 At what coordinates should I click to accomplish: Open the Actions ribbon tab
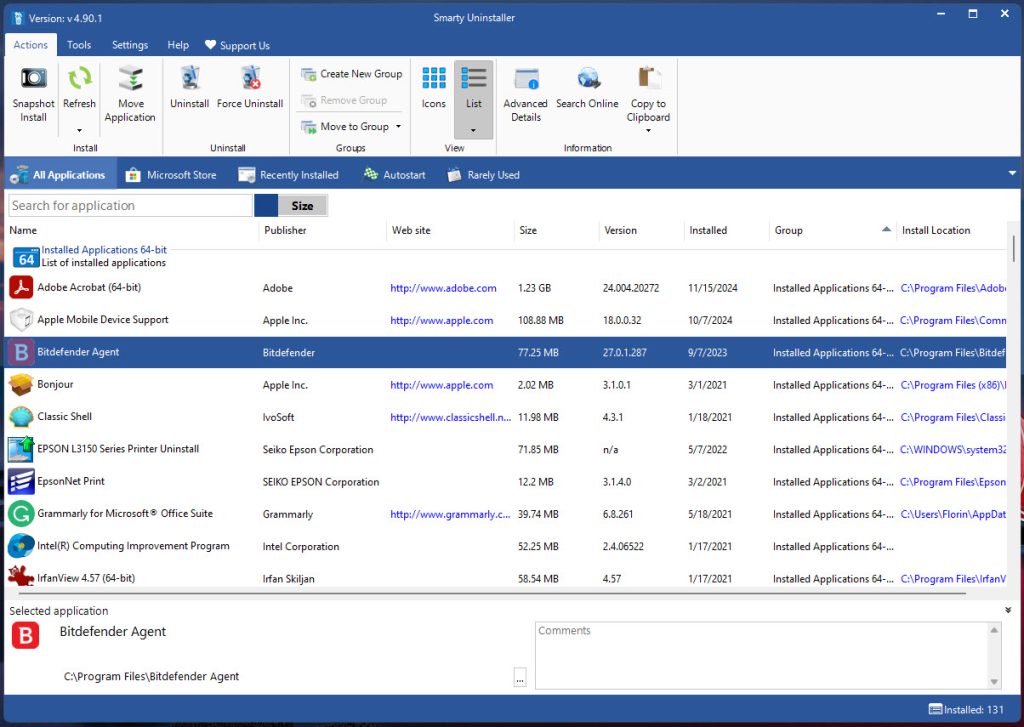(x=31, y=45)
